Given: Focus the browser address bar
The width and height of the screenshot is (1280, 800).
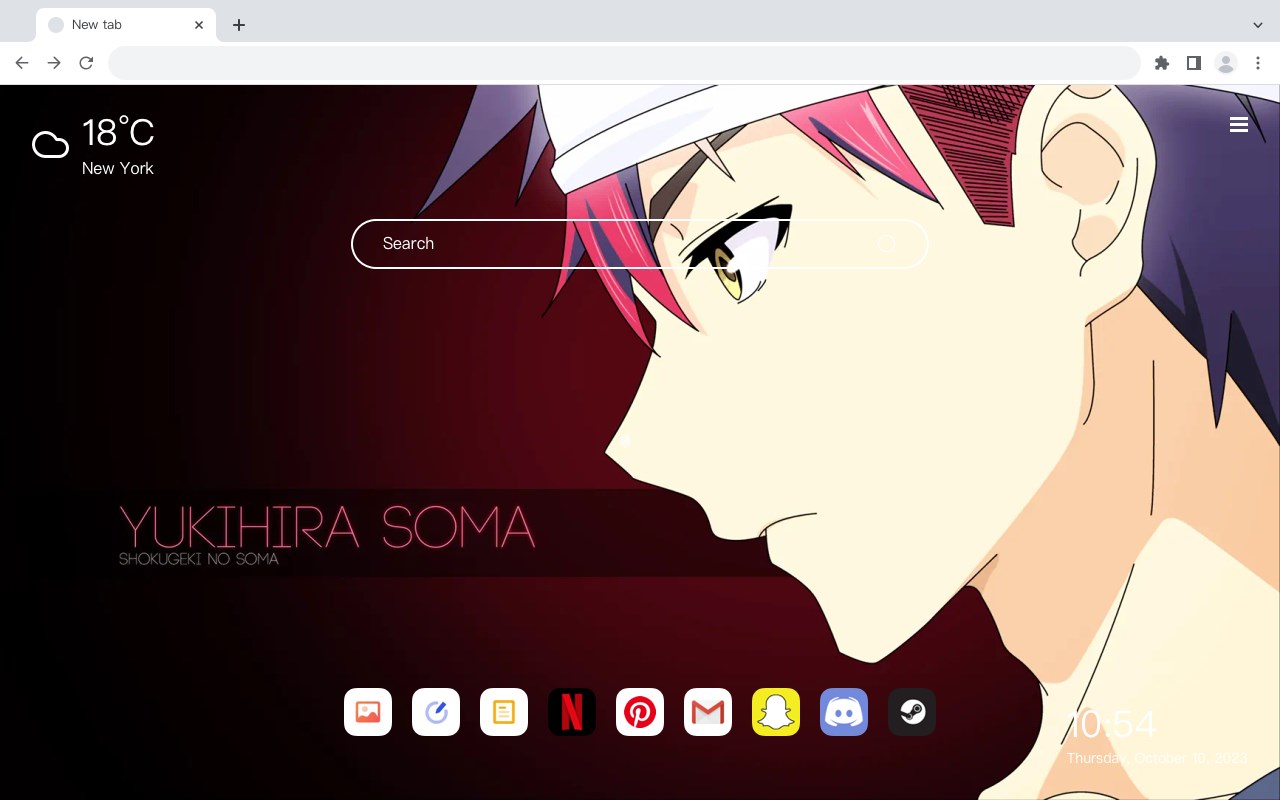Looking at the screenshot, I should click(624, 63).
